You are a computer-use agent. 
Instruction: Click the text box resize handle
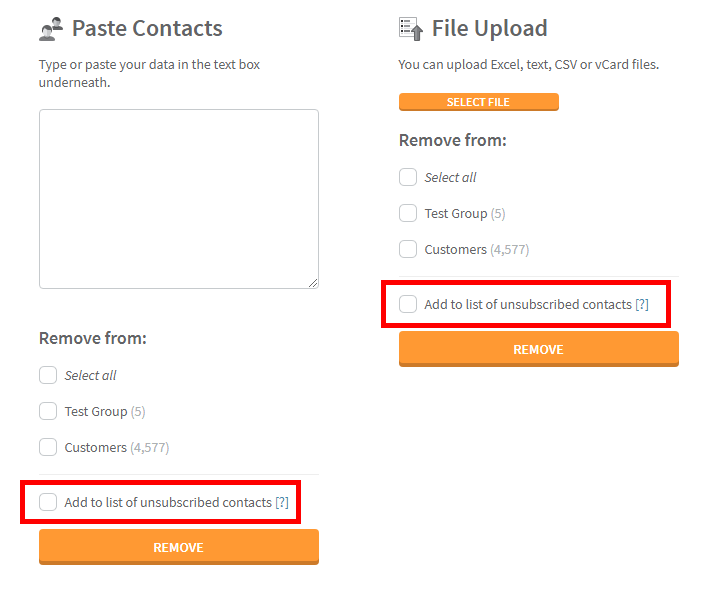tap(313, 283)
